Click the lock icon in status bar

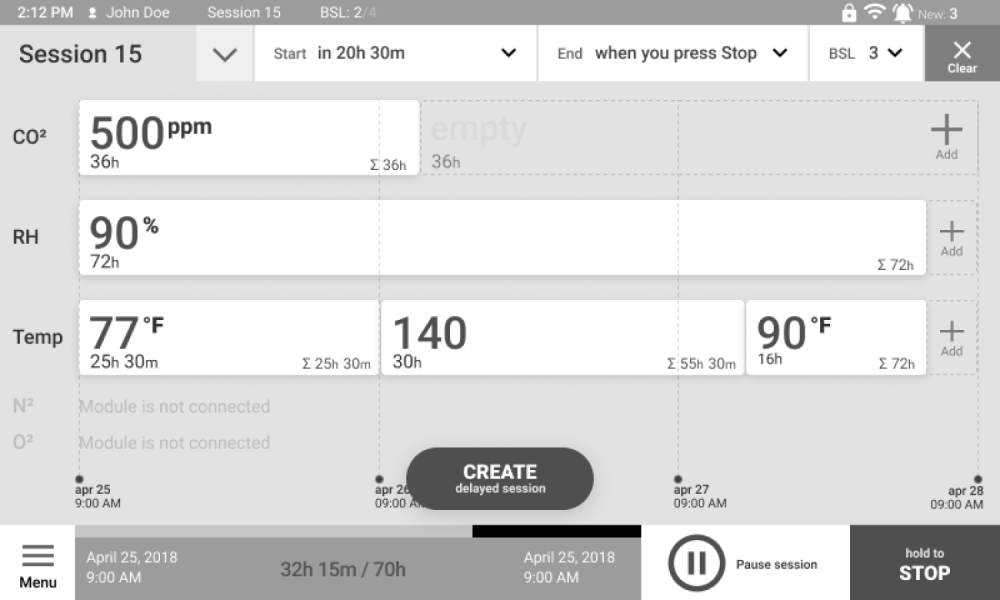849,13
